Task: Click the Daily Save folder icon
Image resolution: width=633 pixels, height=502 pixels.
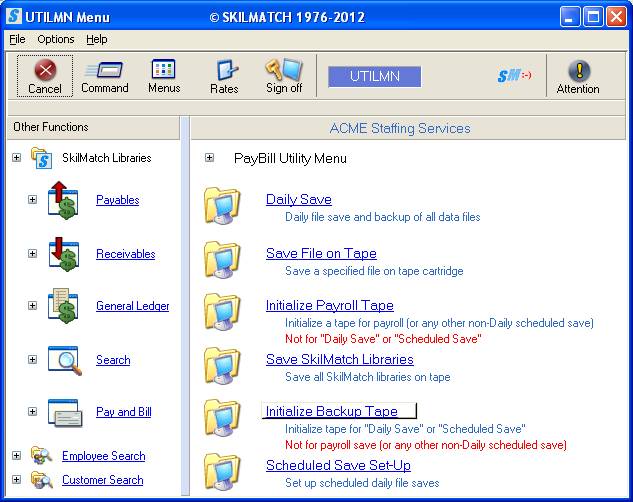Action: point(222,205)
